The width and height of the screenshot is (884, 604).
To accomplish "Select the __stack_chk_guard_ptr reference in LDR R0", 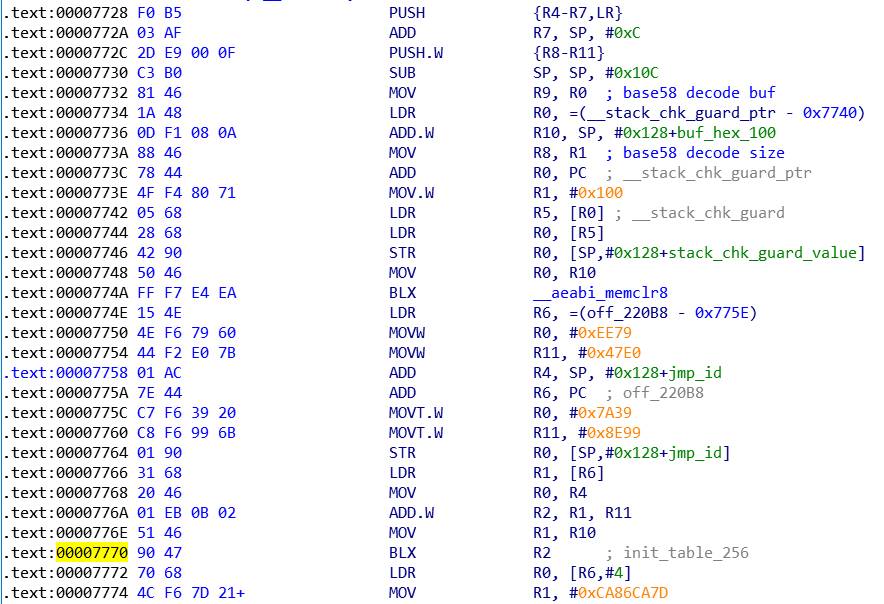I will point(681,113).
